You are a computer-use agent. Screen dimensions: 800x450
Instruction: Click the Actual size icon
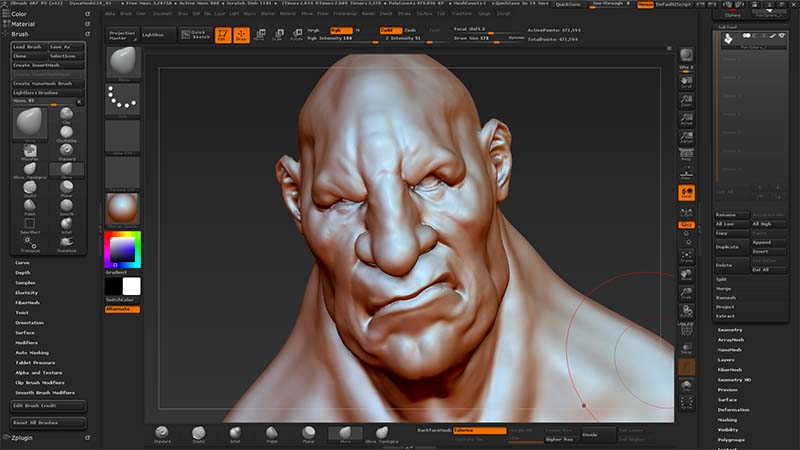(x=686, y=119)
